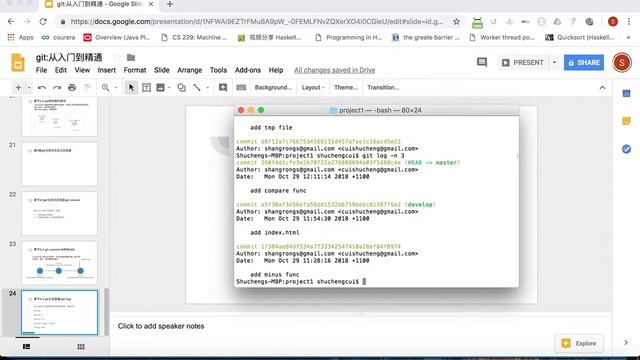The image size is (640, 360).
Task: Select the Shape tool
Action: click(x=182, y=87)
